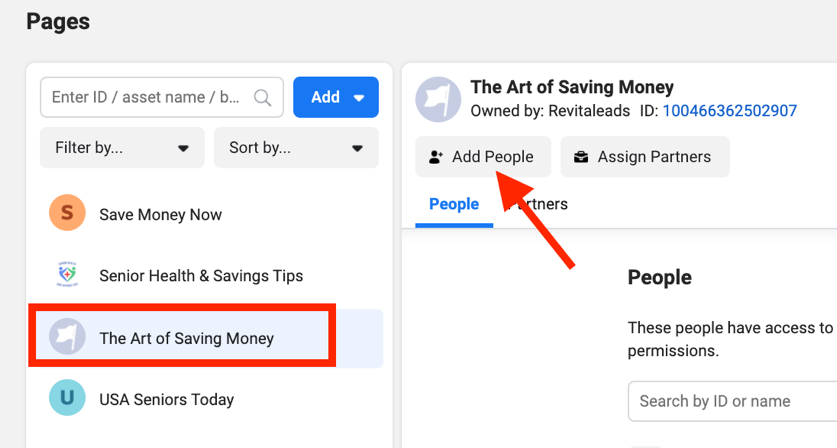This screenshot has width=837, height=448.
Task: Click the Senior Health & Savings Tips logo
Action: [67, 274]
